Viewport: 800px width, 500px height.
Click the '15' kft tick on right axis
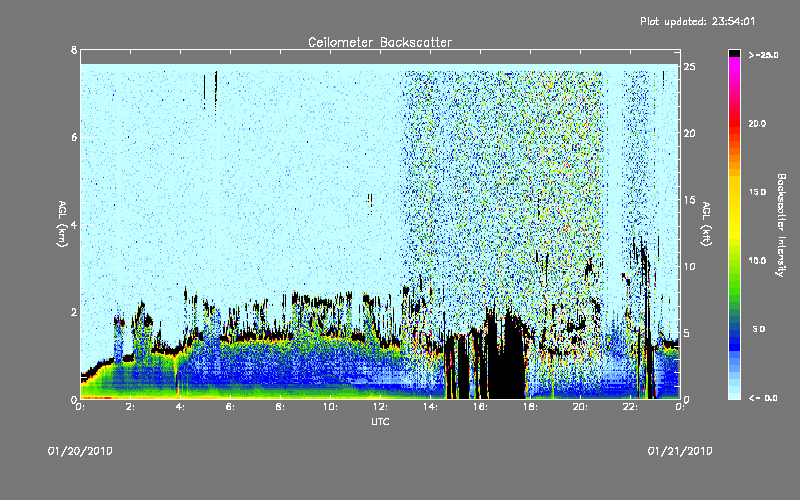[x=689, y=200]
